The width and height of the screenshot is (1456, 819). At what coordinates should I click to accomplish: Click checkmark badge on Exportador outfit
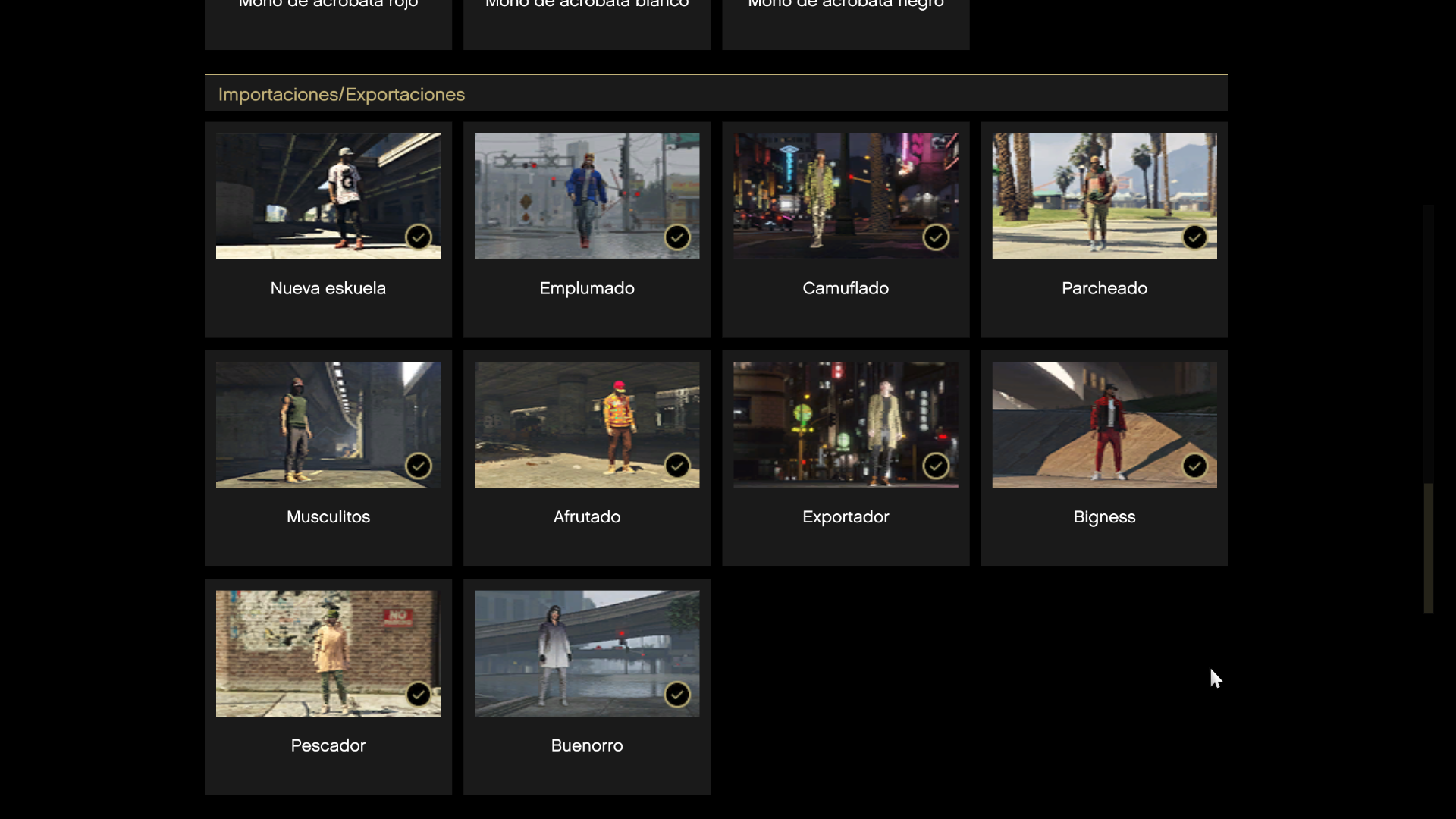(x=936, y=466)
